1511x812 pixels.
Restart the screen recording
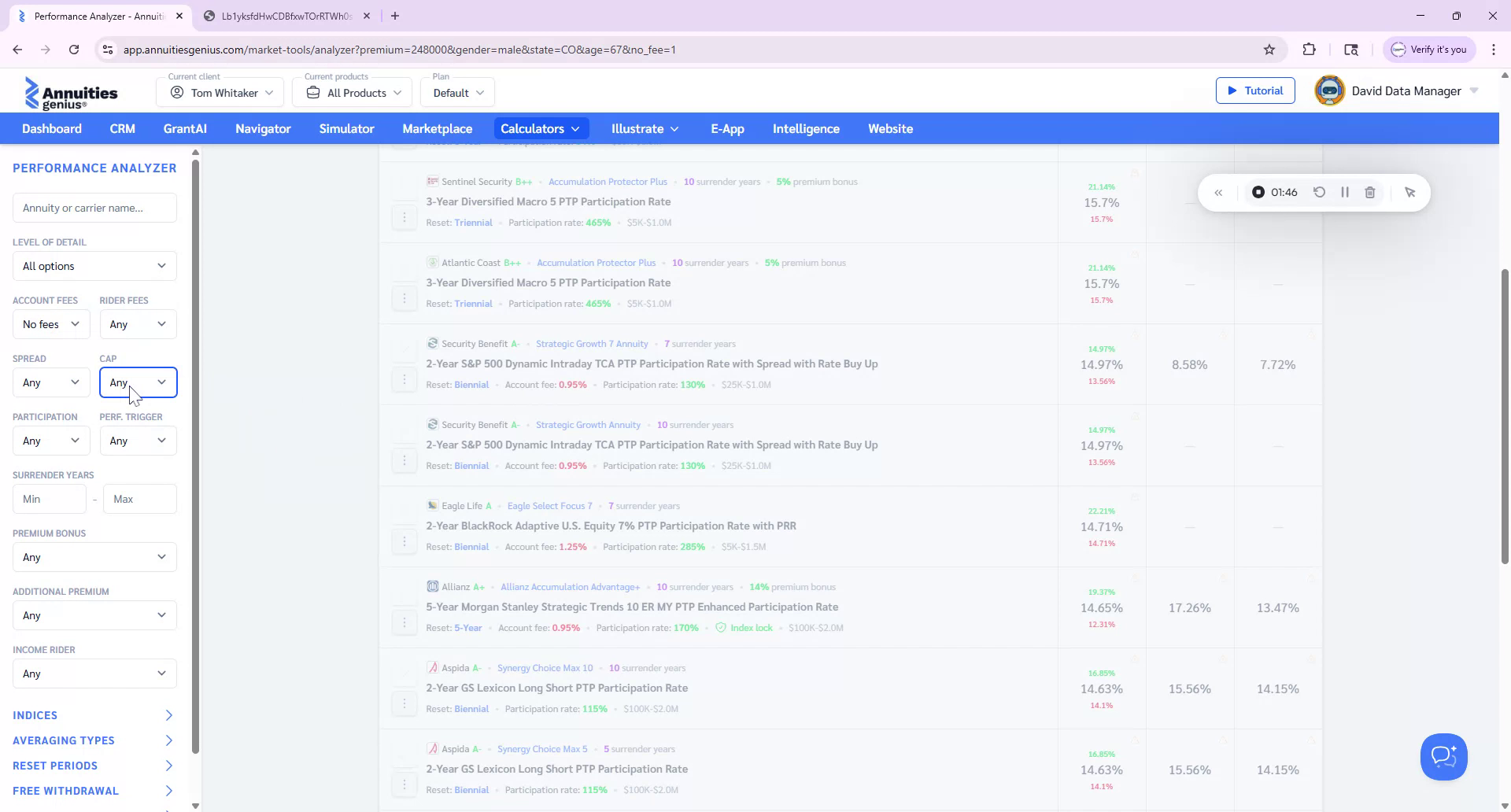coord(1320,192)
